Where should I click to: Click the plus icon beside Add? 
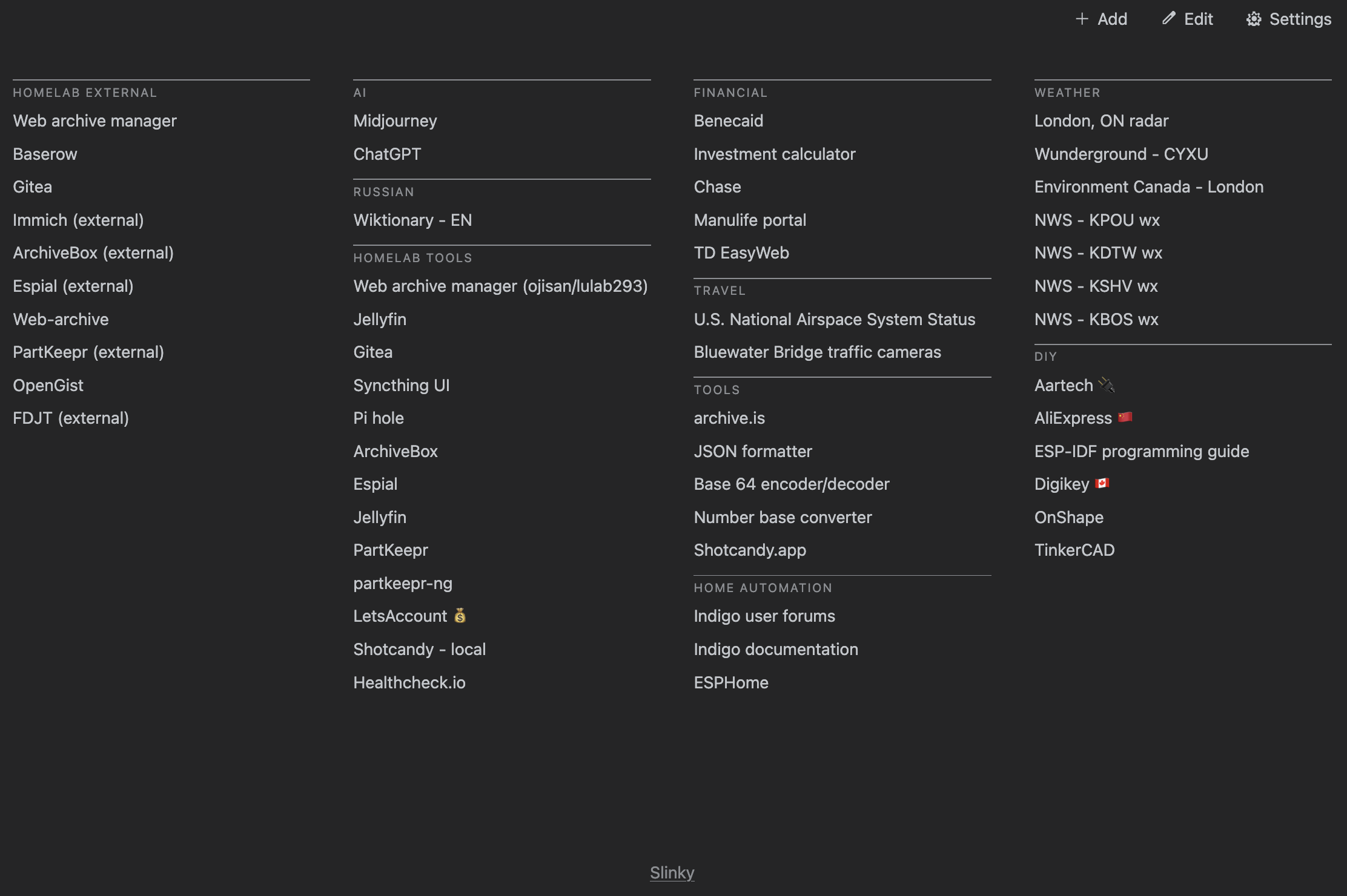[x=1082, y=19]
